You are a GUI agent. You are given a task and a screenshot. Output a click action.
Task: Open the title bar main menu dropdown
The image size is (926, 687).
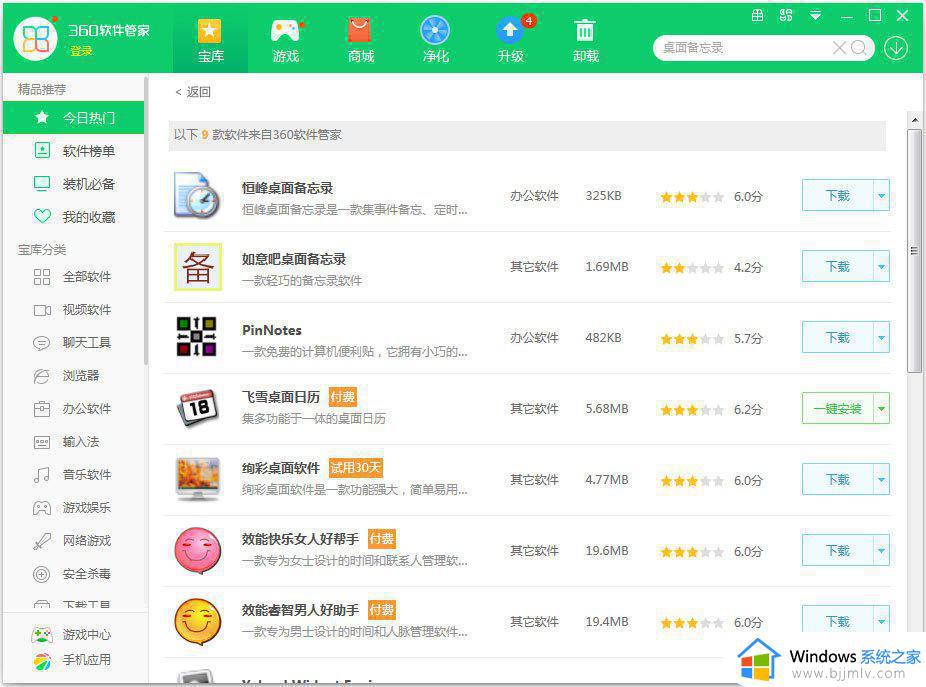(815, 15)
